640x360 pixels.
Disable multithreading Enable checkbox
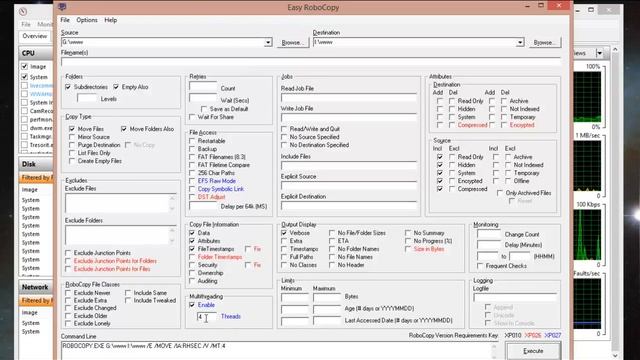click(192, 305)
